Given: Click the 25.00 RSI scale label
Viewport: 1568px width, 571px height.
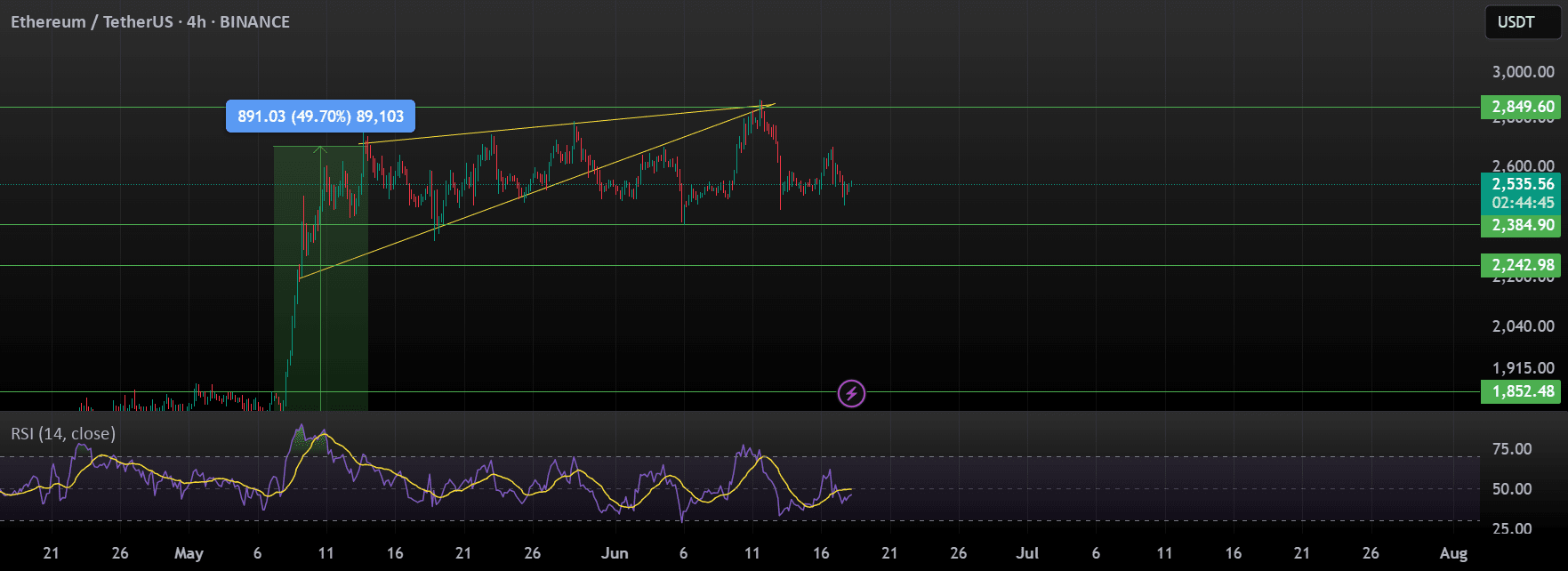Looking at the screenshot, I should click(x=1511, y=529).
